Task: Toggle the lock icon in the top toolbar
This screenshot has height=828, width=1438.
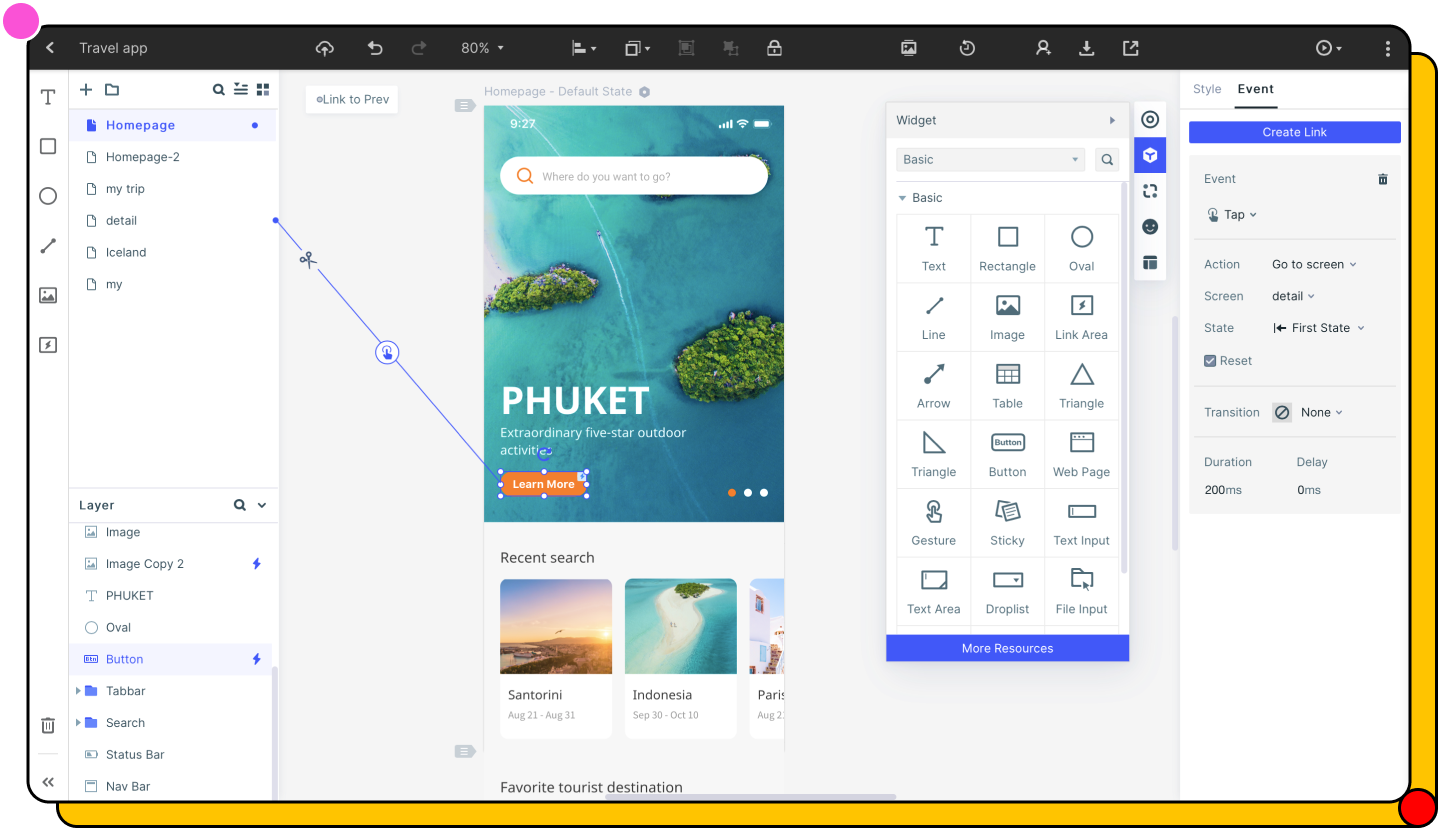Action: point(774,47)
